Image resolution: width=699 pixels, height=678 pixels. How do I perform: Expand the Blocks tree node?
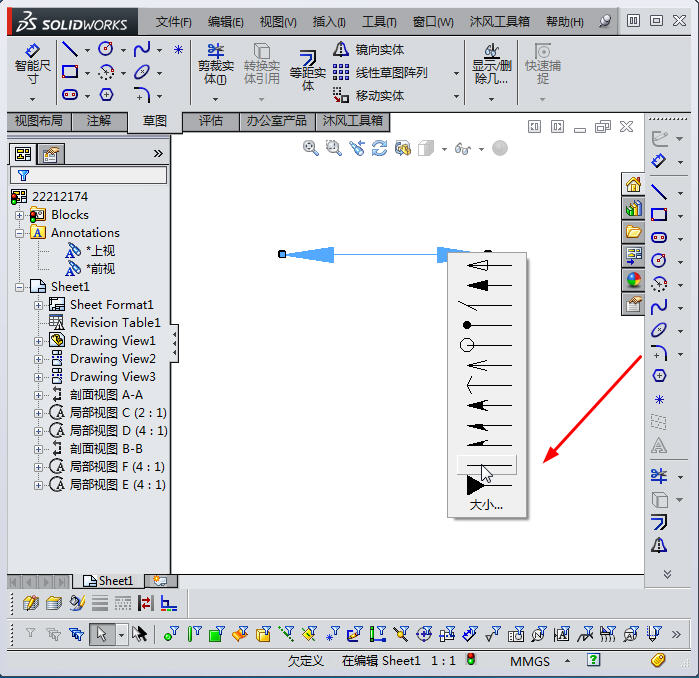click(x=20, y=215)
